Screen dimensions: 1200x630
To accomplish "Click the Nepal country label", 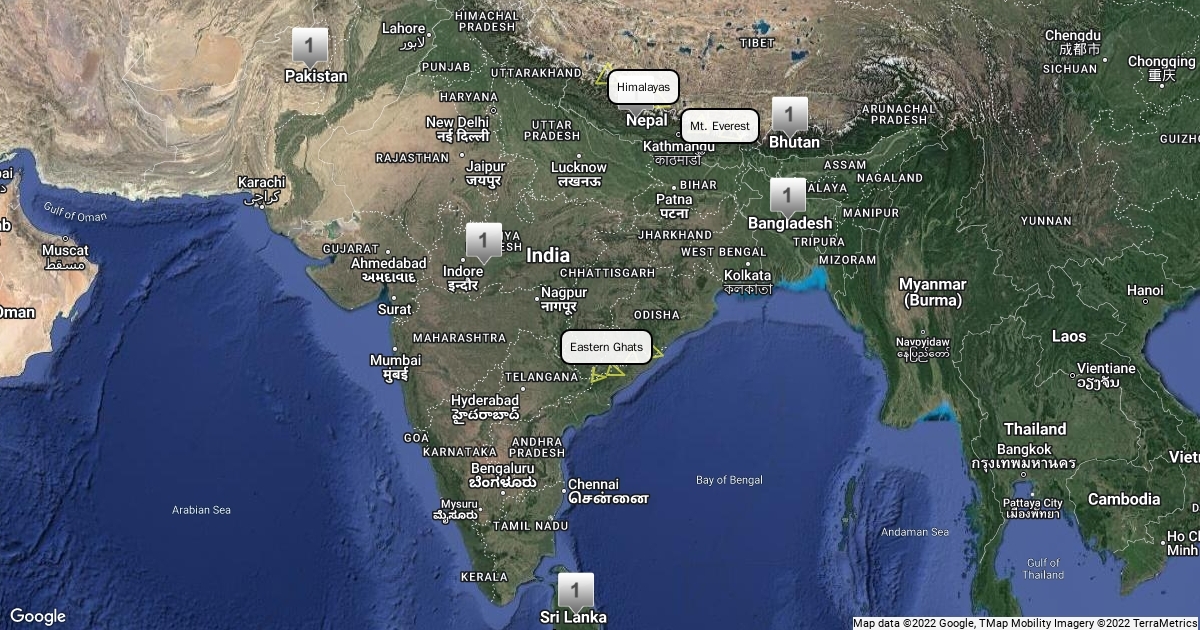I will 646,120.
